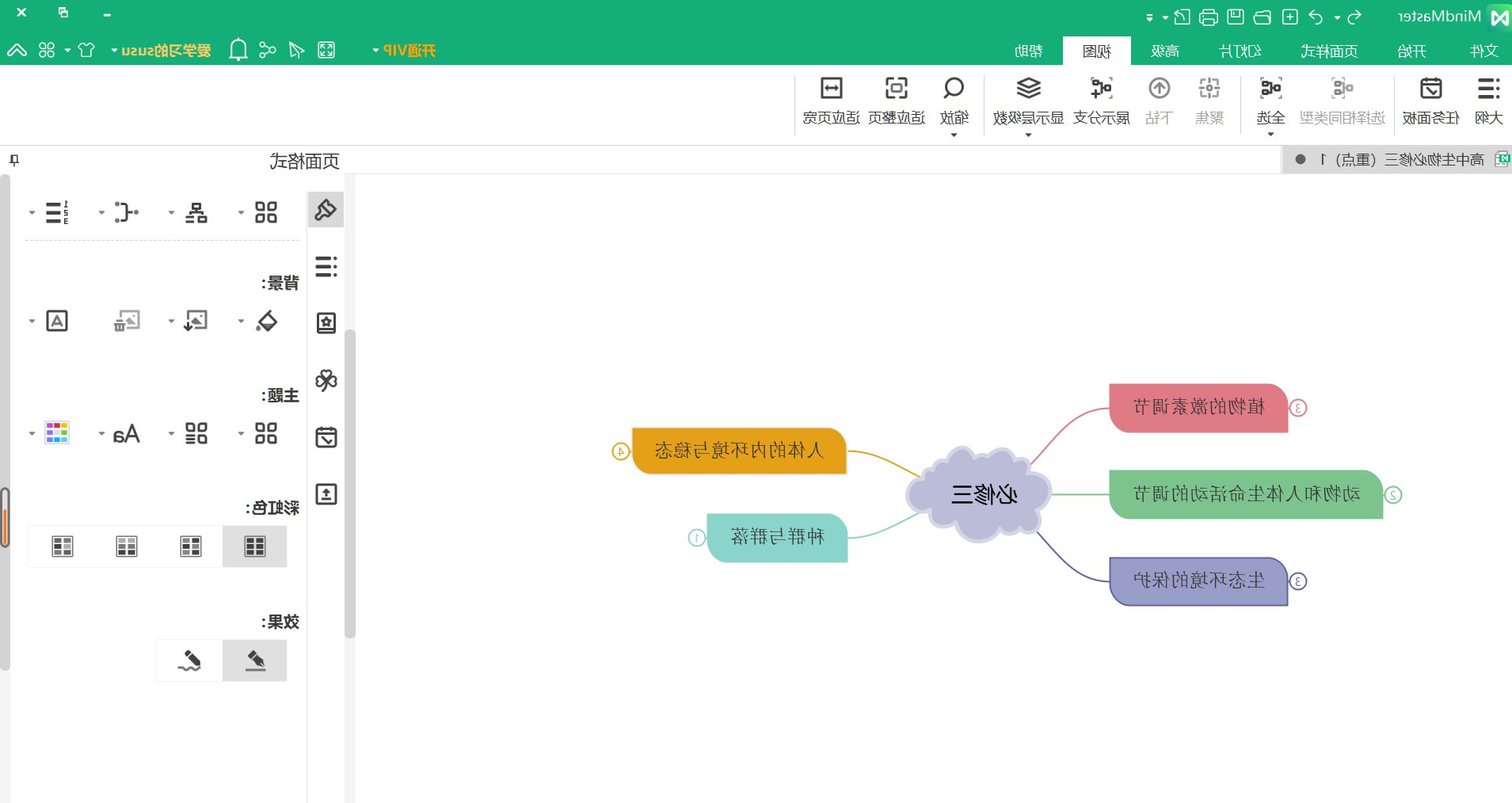Expand the theme font Aa dropdown
The width and height of the screenshot is (1512, 803).
click(x=101, y=434)
